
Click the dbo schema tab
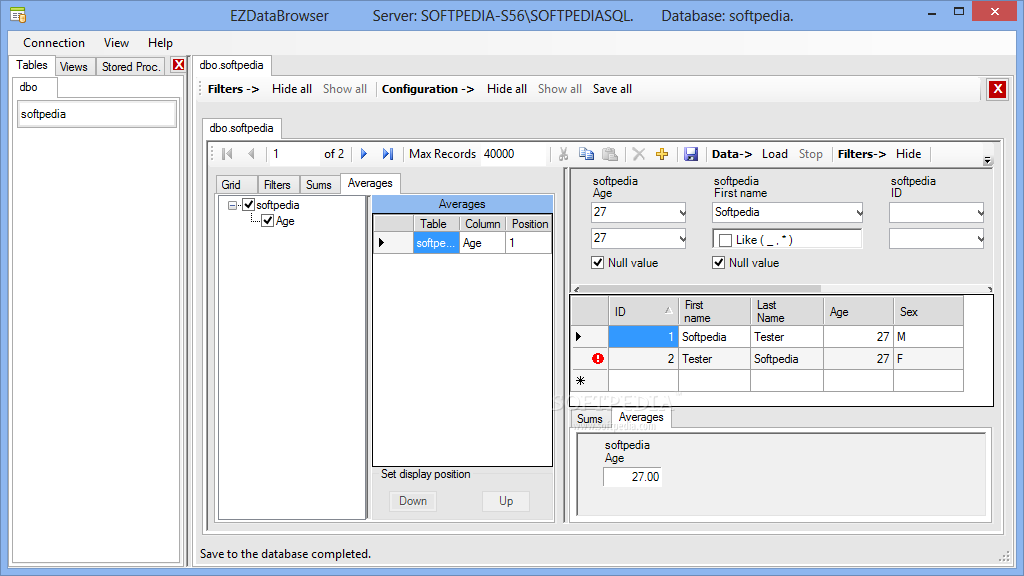click(35, 87)
